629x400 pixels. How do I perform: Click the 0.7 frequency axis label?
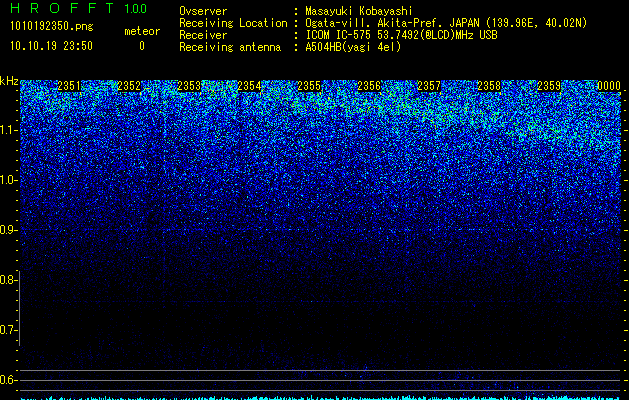[x=8, y=330]
